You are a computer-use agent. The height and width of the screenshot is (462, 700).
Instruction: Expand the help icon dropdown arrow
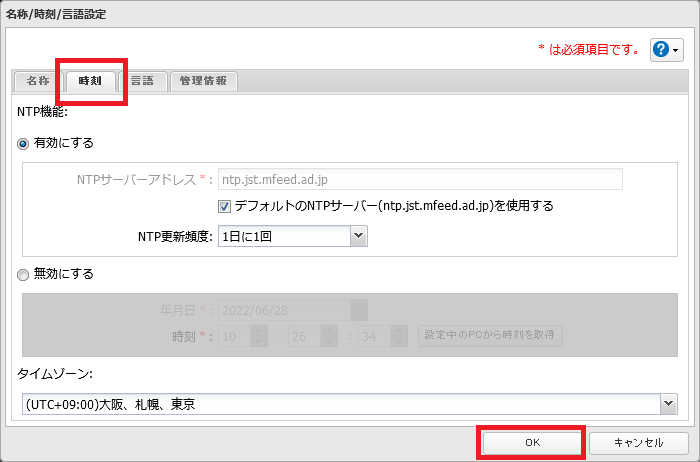[677, 50]
